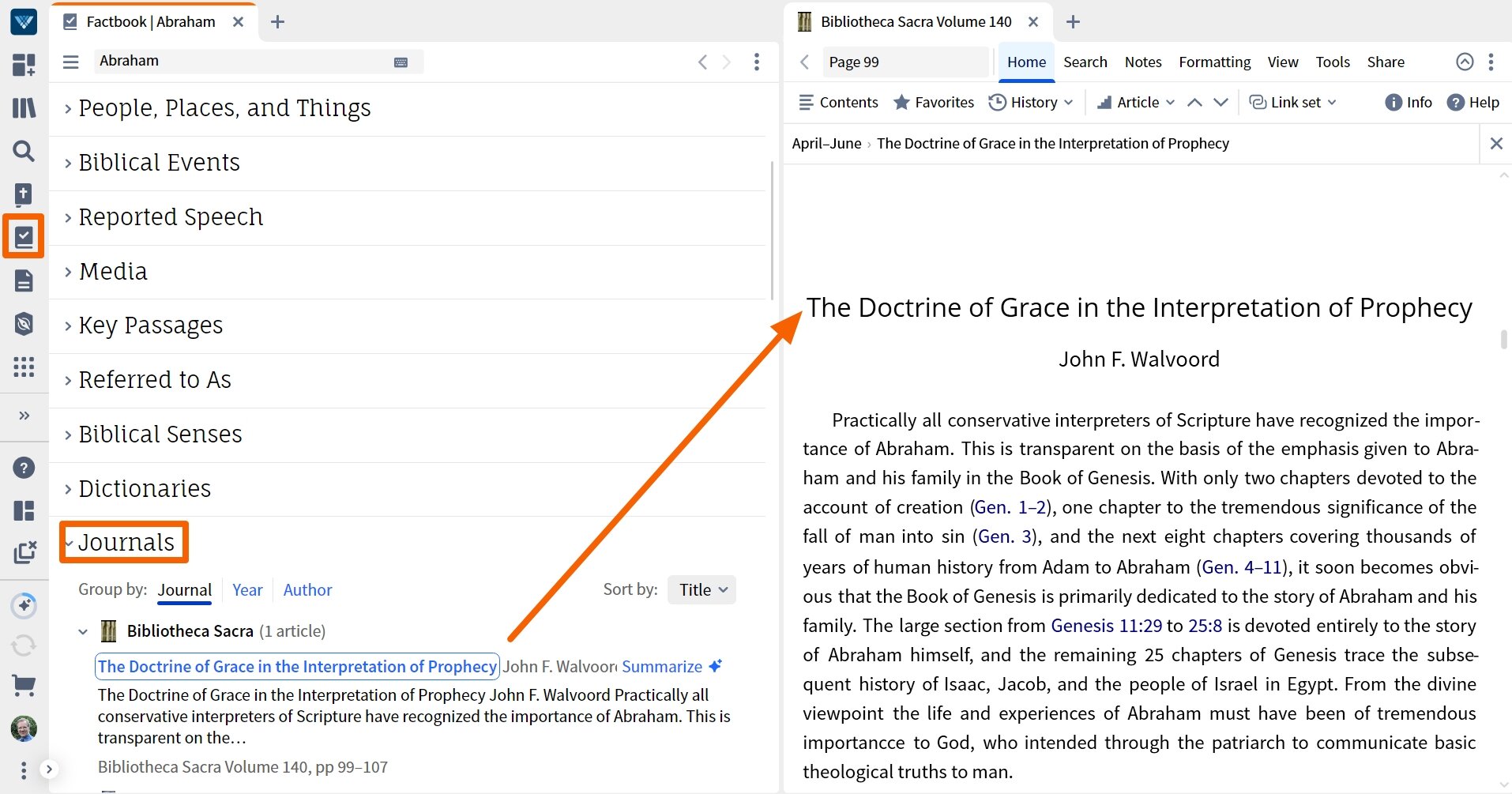Click Summarize link for article
The image size is (1512, 794).
click(672, 667)
